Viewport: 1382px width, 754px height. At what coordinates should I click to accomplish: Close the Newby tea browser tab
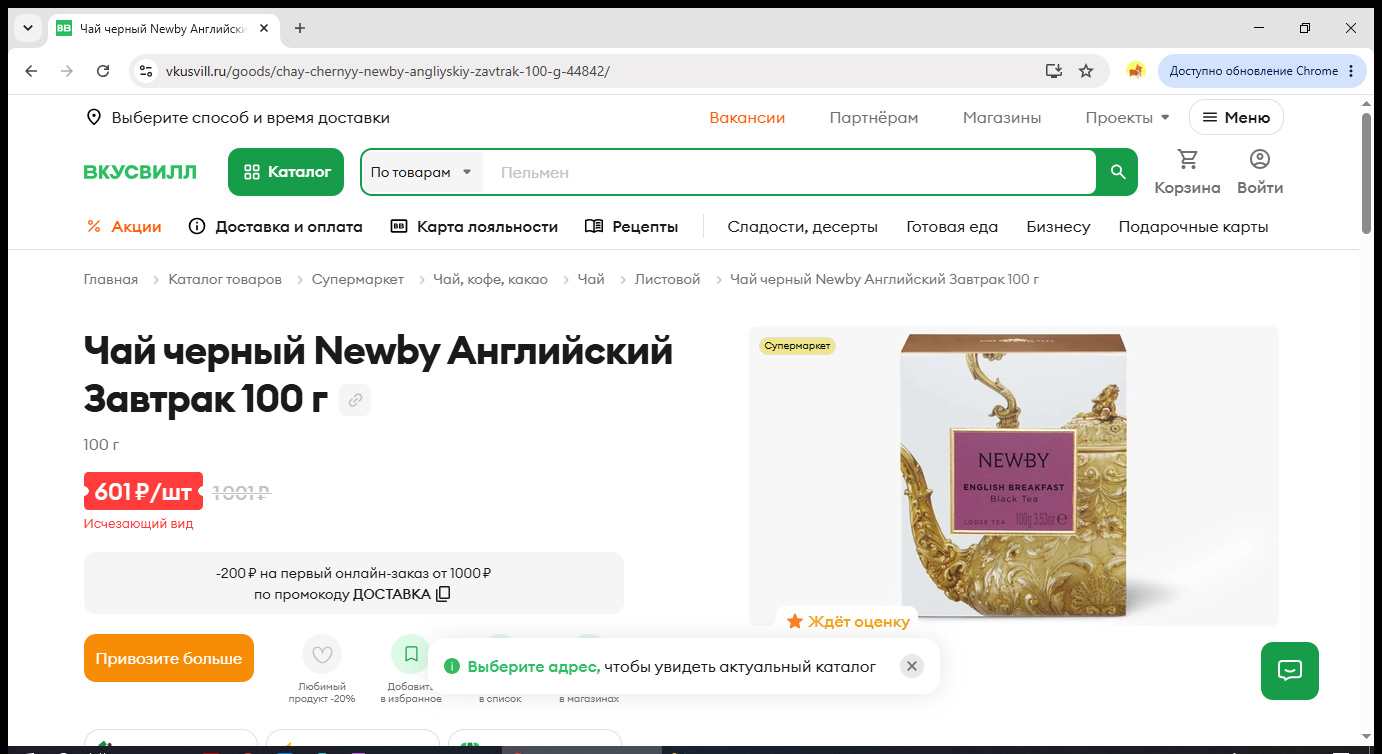tap(264, 28)
